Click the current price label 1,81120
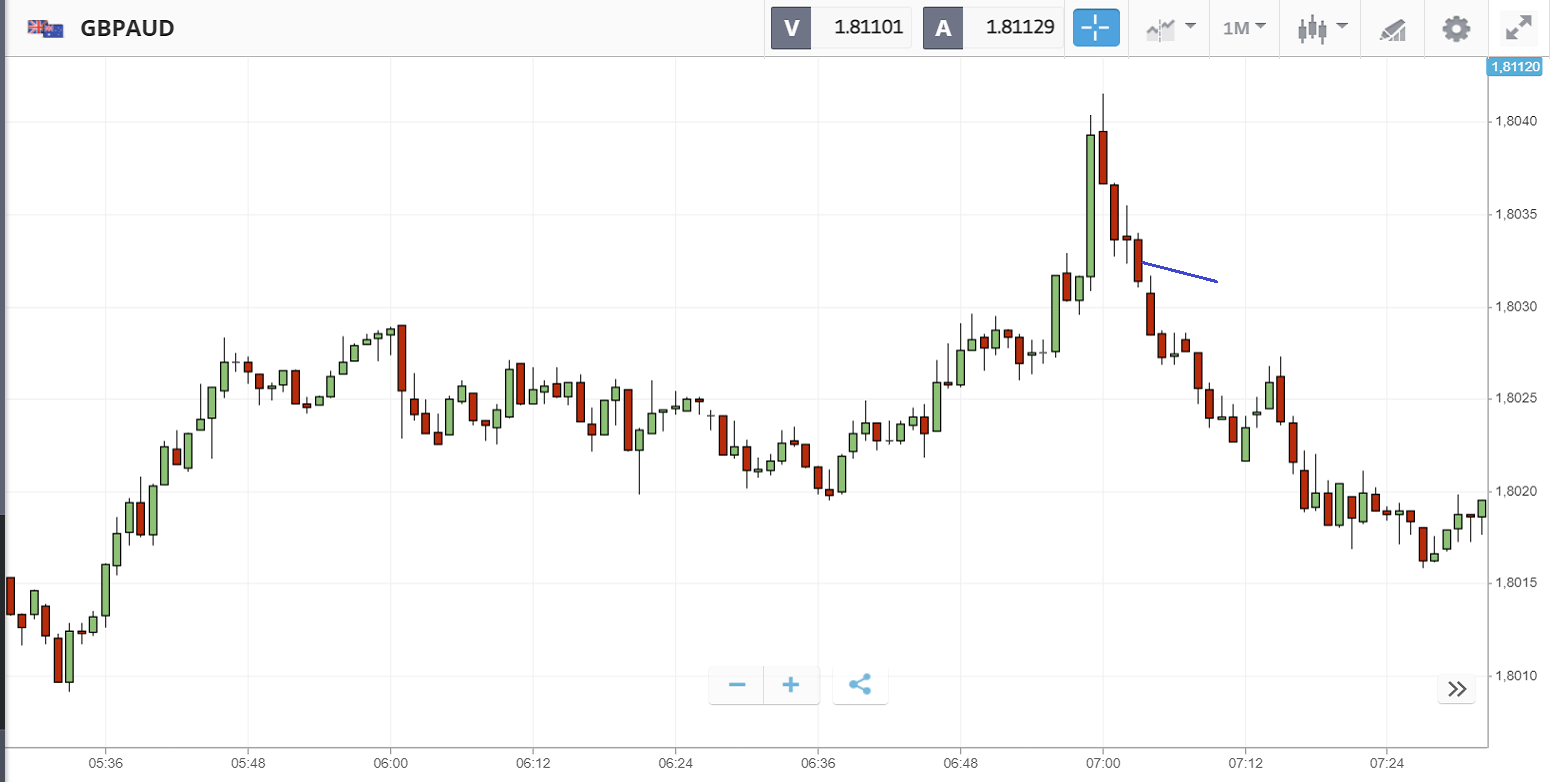1550x782 pixels. point(1514,67)
